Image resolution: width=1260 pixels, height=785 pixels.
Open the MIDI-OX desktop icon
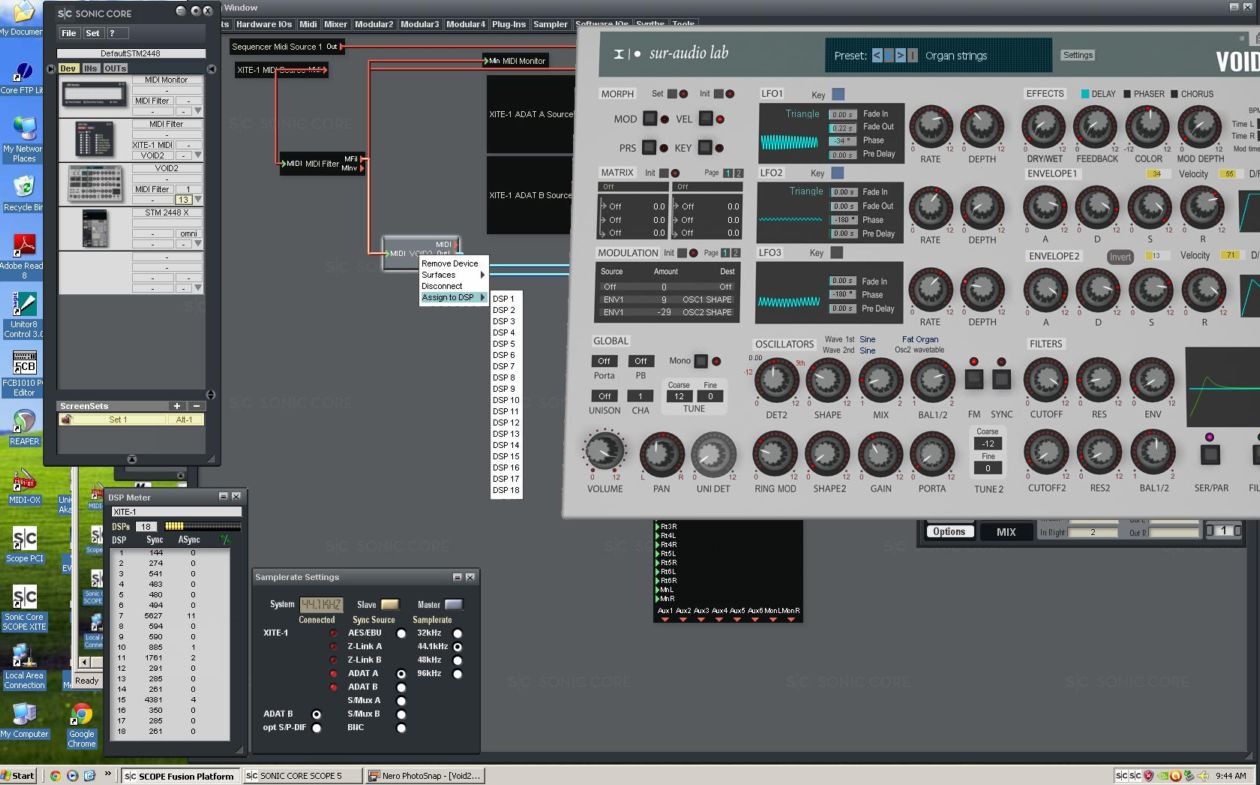coord(23,487)
